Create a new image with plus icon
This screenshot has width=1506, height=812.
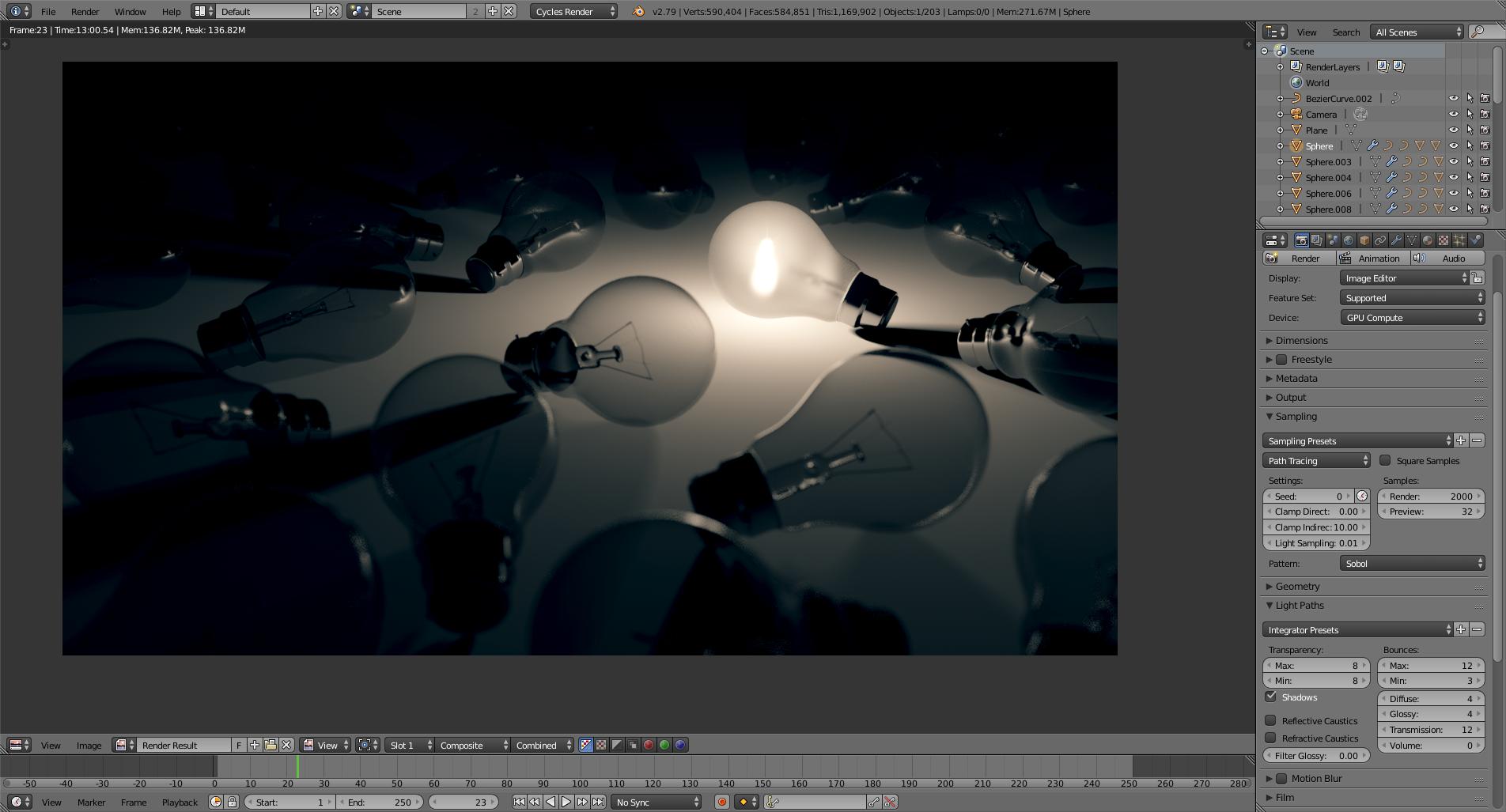point(255,745)
